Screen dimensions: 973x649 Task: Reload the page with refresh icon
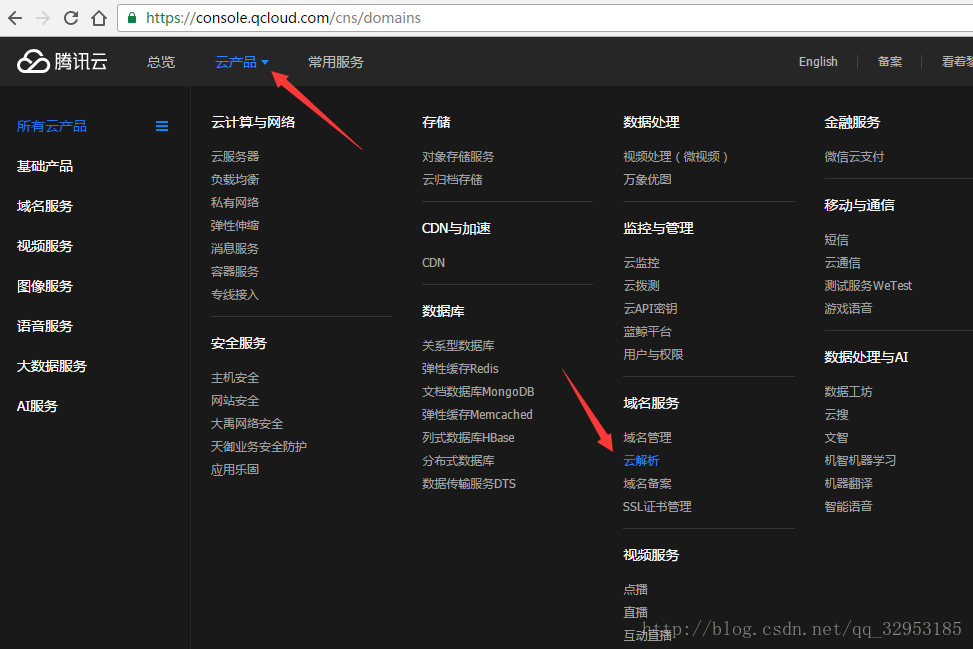tap(71, 18)
